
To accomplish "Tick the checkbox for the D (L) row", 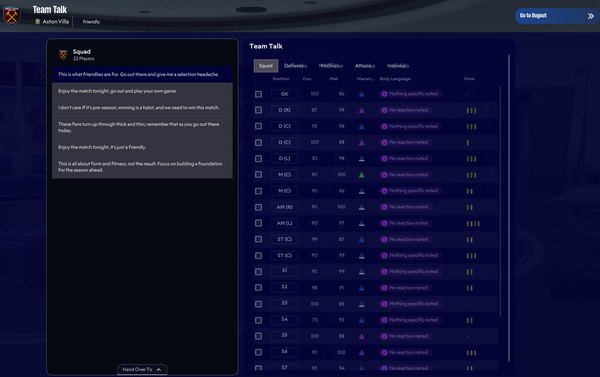I will 259,158.
